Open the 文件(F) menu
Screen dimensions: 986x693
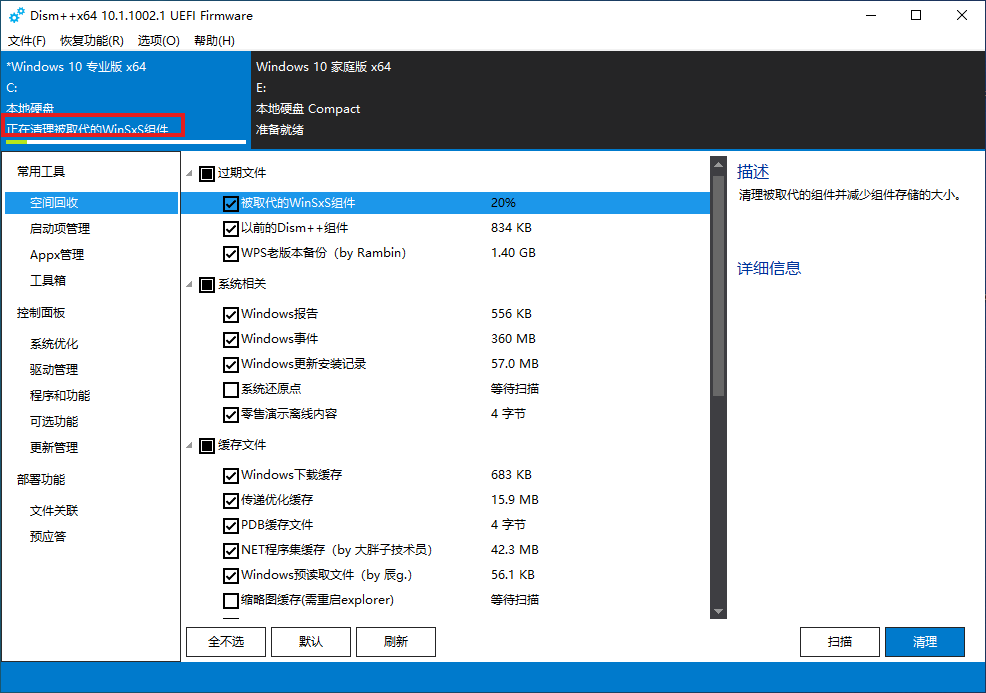click(26, 41)
